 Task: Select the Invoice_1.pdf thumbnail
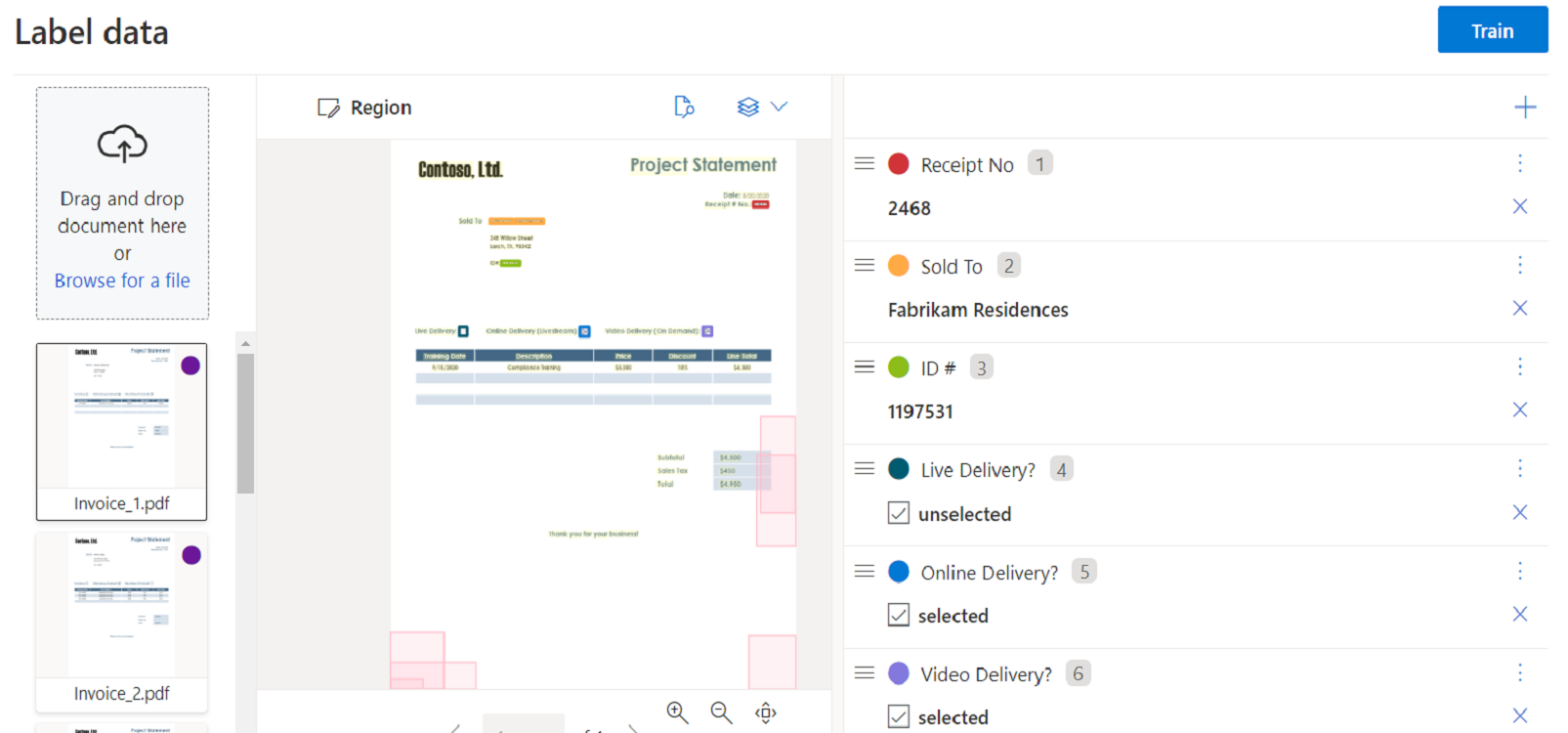point(122,431)
